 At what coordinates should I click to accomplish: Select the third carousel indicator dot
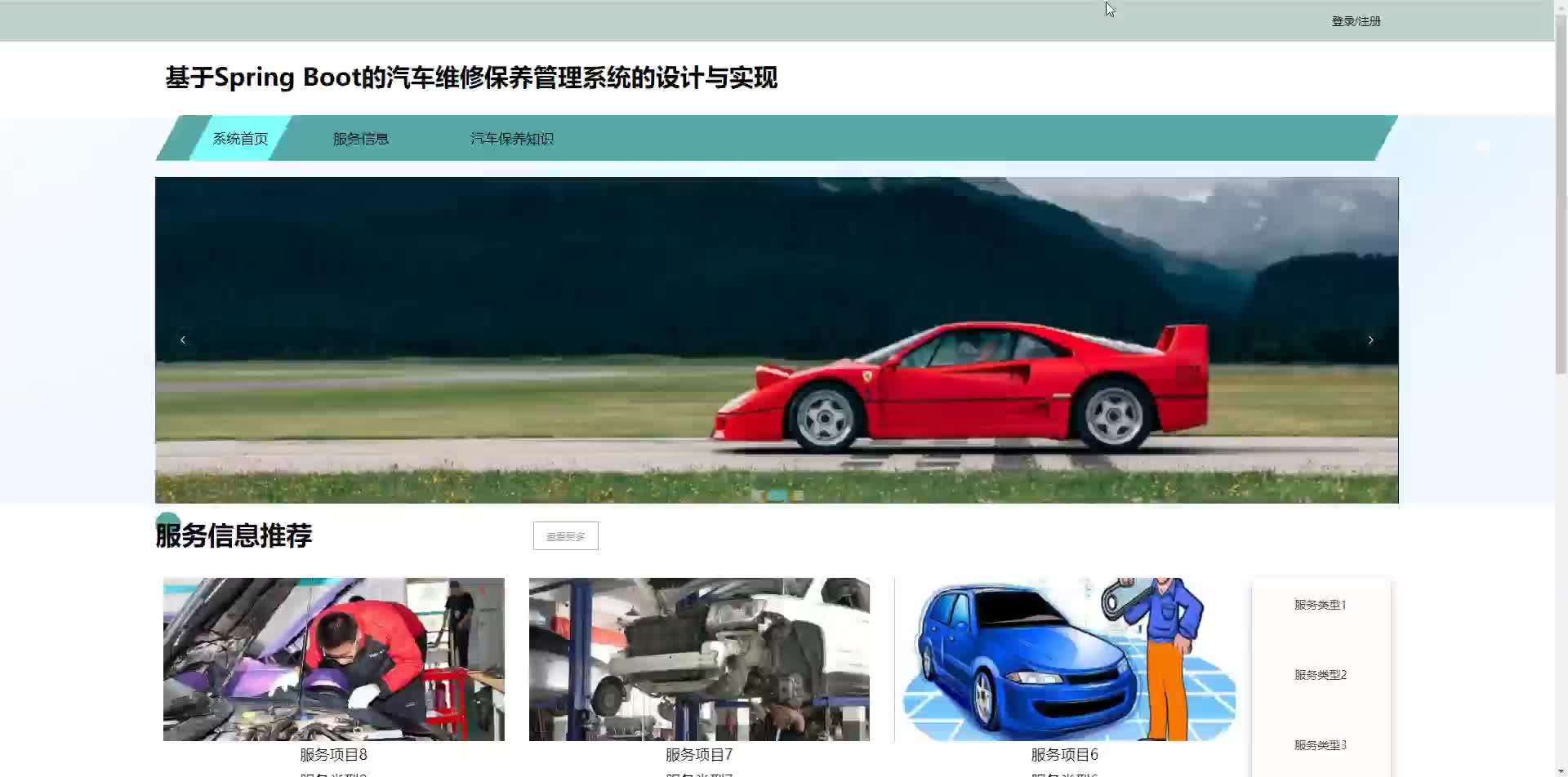point(798,495)
